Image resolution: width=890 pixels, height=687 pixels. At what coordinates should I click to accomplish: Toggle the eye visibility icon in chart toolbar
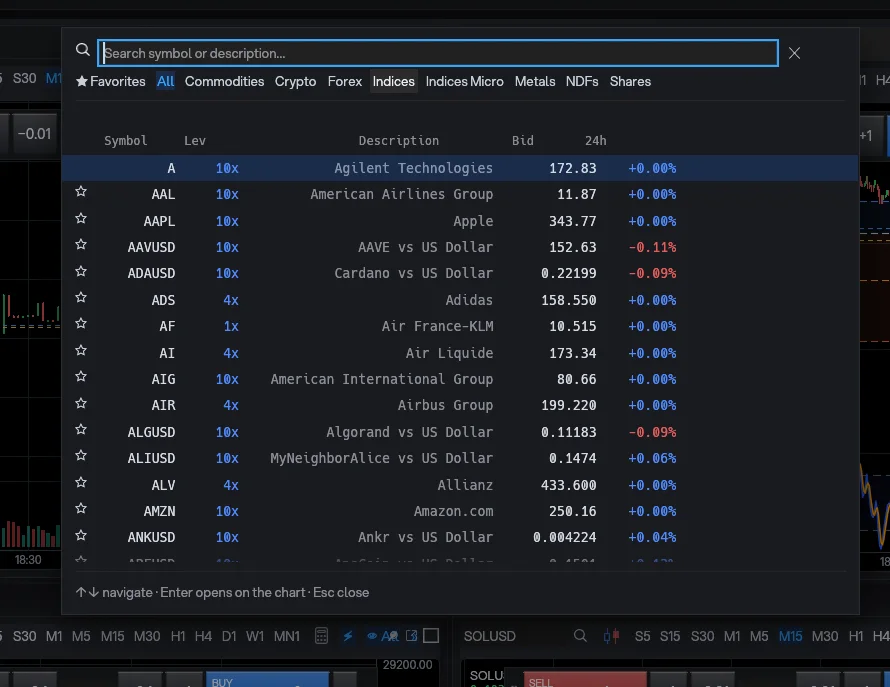point(372,636)
